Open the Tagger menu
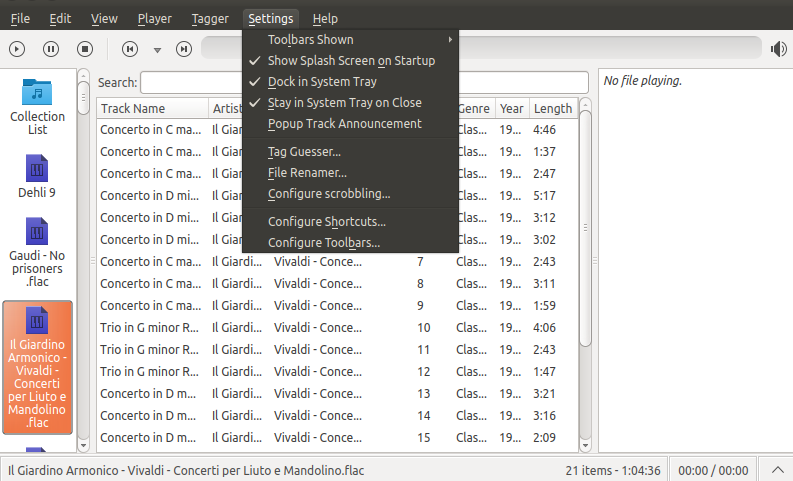The image size is (793, 481). coord(210,19)
